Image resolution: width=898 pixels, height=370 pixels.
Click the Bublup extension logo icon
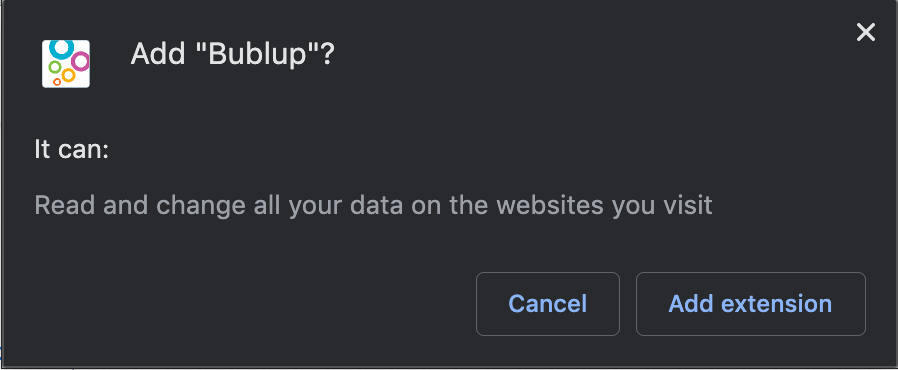[66, 63]
